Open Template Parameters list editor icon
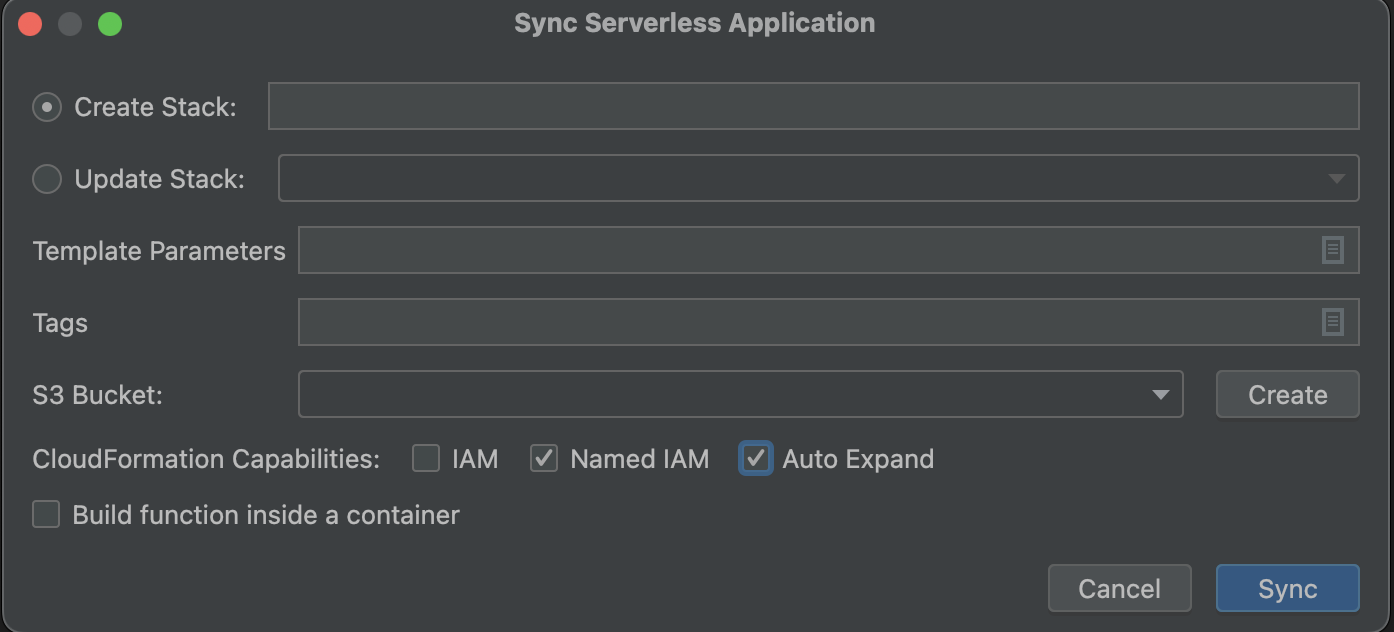 pos(1332,250)
